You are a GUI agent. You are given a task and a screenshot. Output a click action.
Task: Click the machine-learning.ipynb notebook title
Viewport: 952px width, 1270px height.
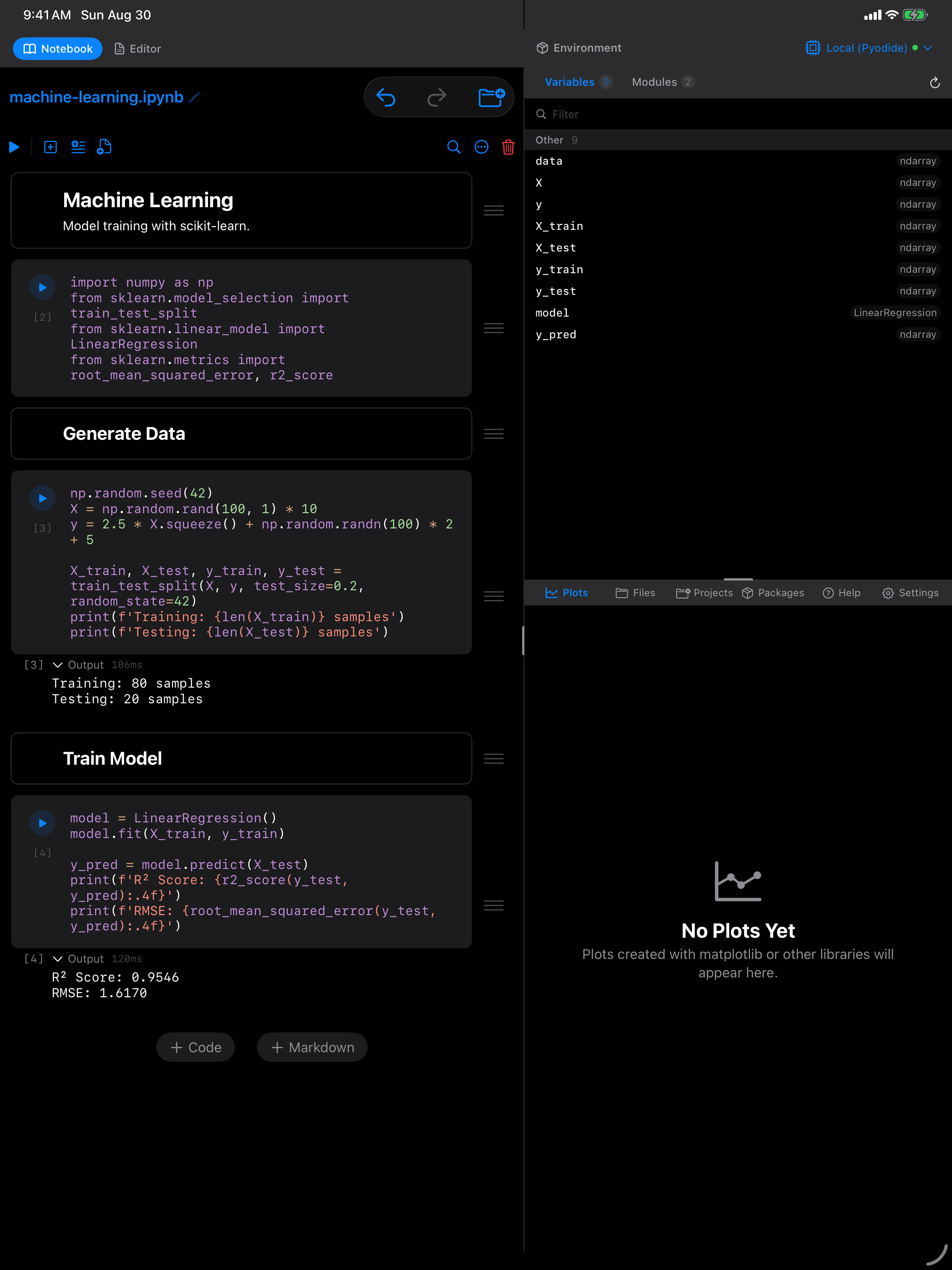pyautogui.click(x=96, y=97)
